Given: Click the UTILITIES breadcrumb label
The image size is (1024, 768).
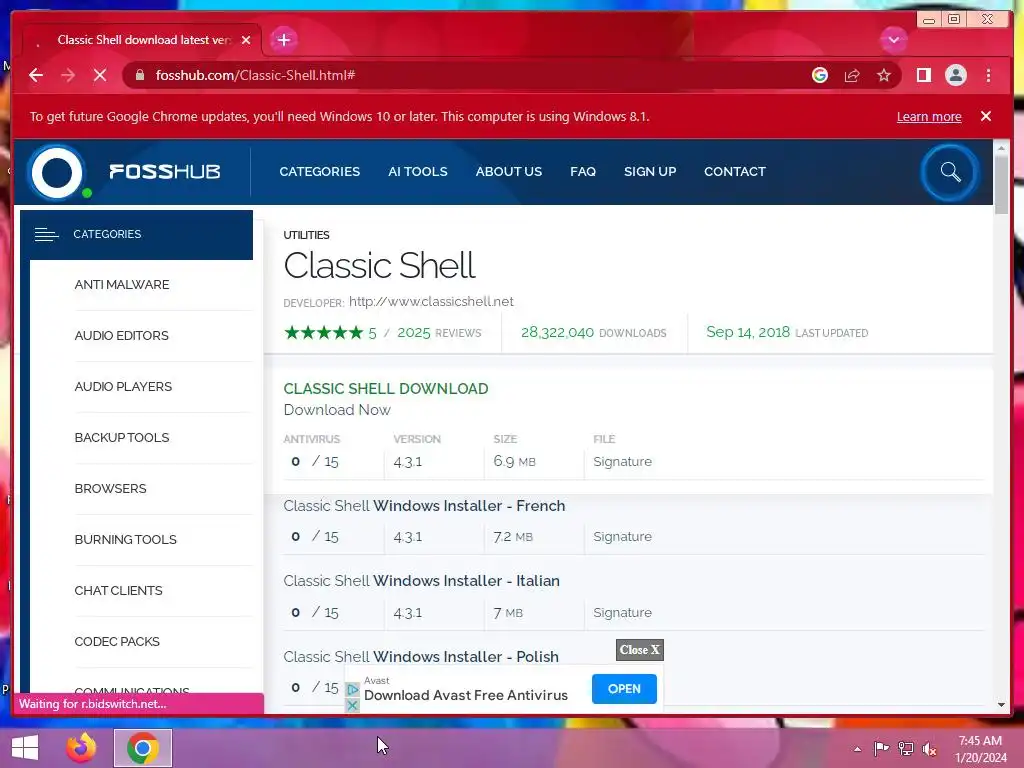Looking at the screenshot, I should [x=306, y=234].
